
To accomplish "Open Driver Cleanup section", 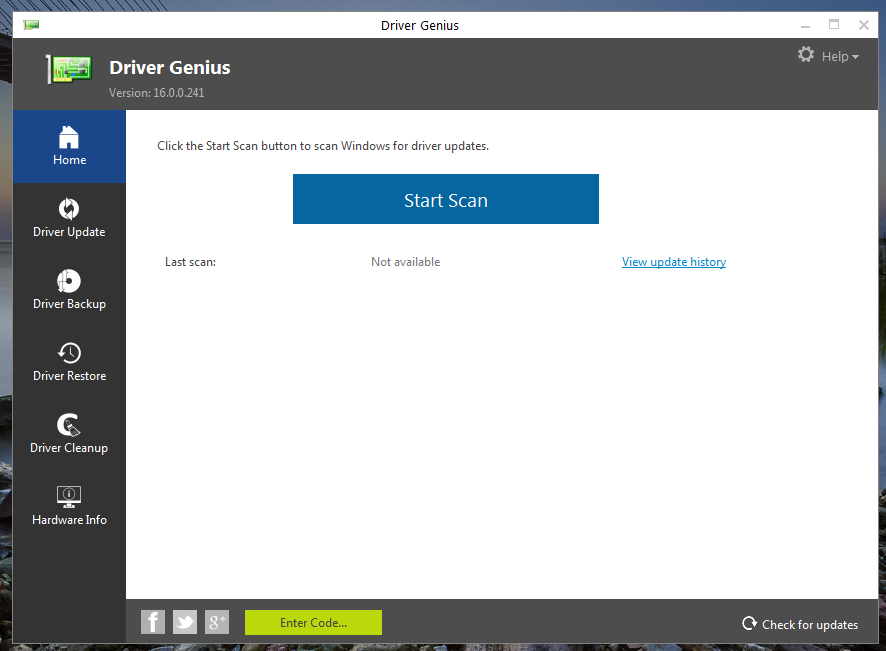I will [69, 433].
